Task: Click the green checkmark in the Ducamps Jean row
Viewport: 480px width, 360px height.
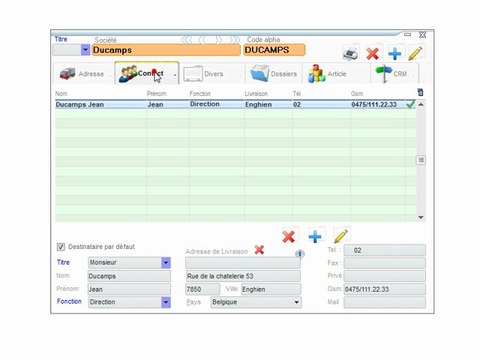Action: pos(411,104)
